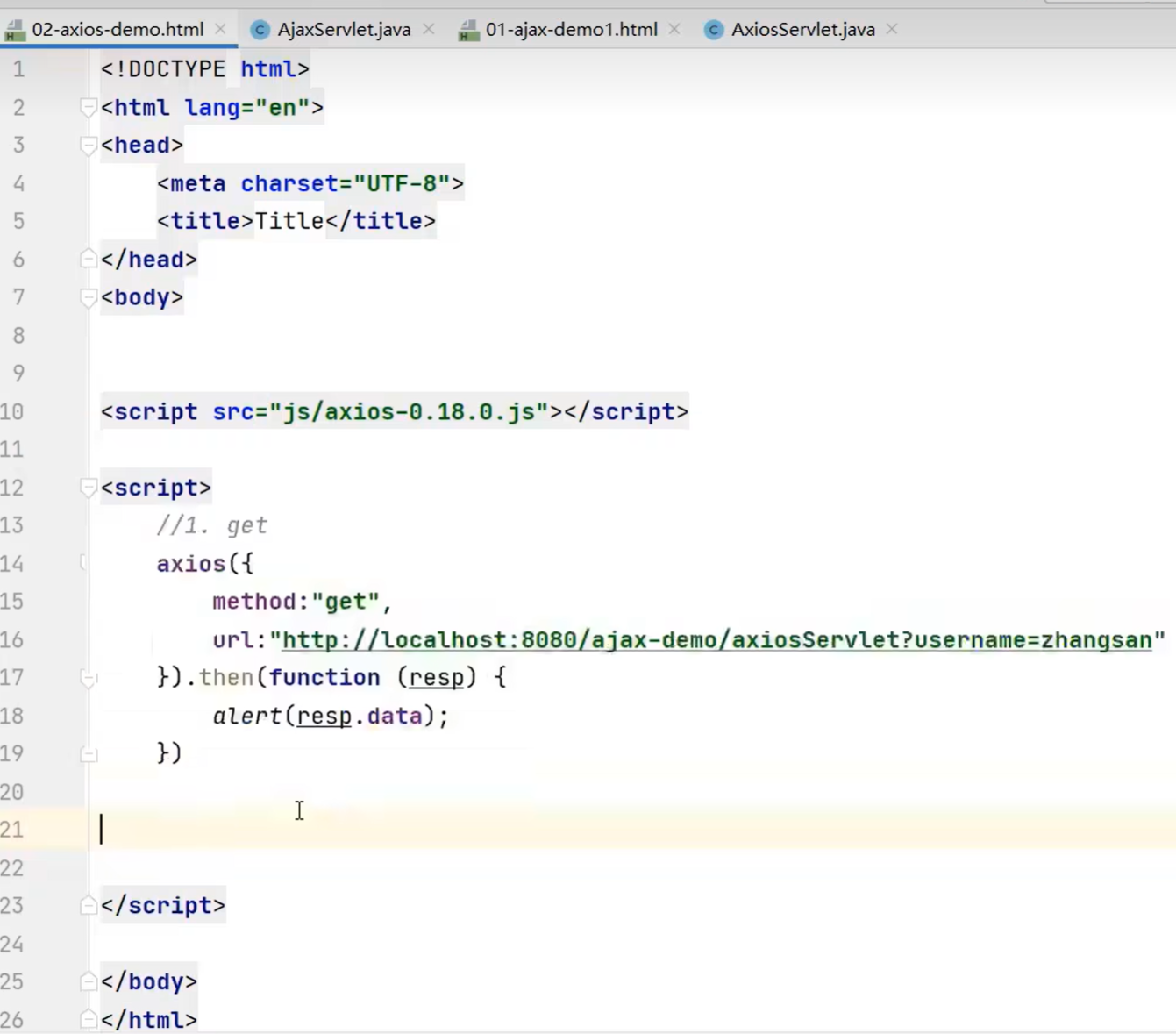Collapse the head tag fold on line 3
1176x1034 pixels.
(x=88, y=146)
